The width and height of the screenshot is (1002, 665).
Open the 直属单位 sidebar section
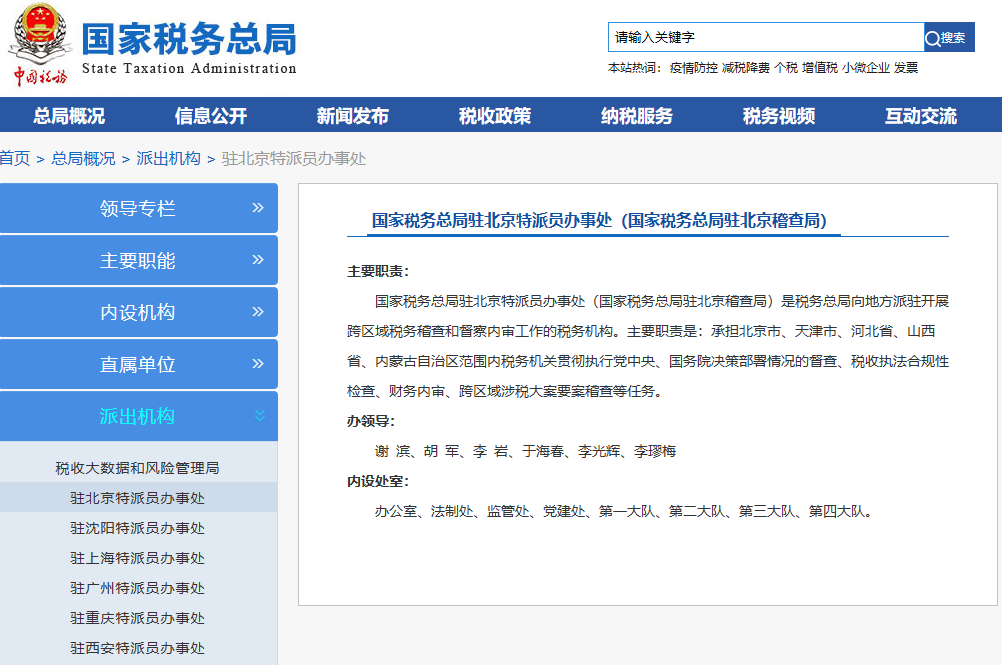[x=139, y=364]
